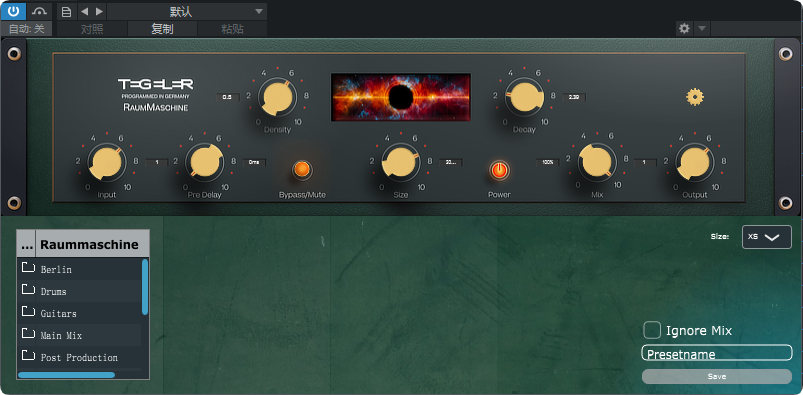
Task: Go to next preset with right arrow
Action: (99, 11)
